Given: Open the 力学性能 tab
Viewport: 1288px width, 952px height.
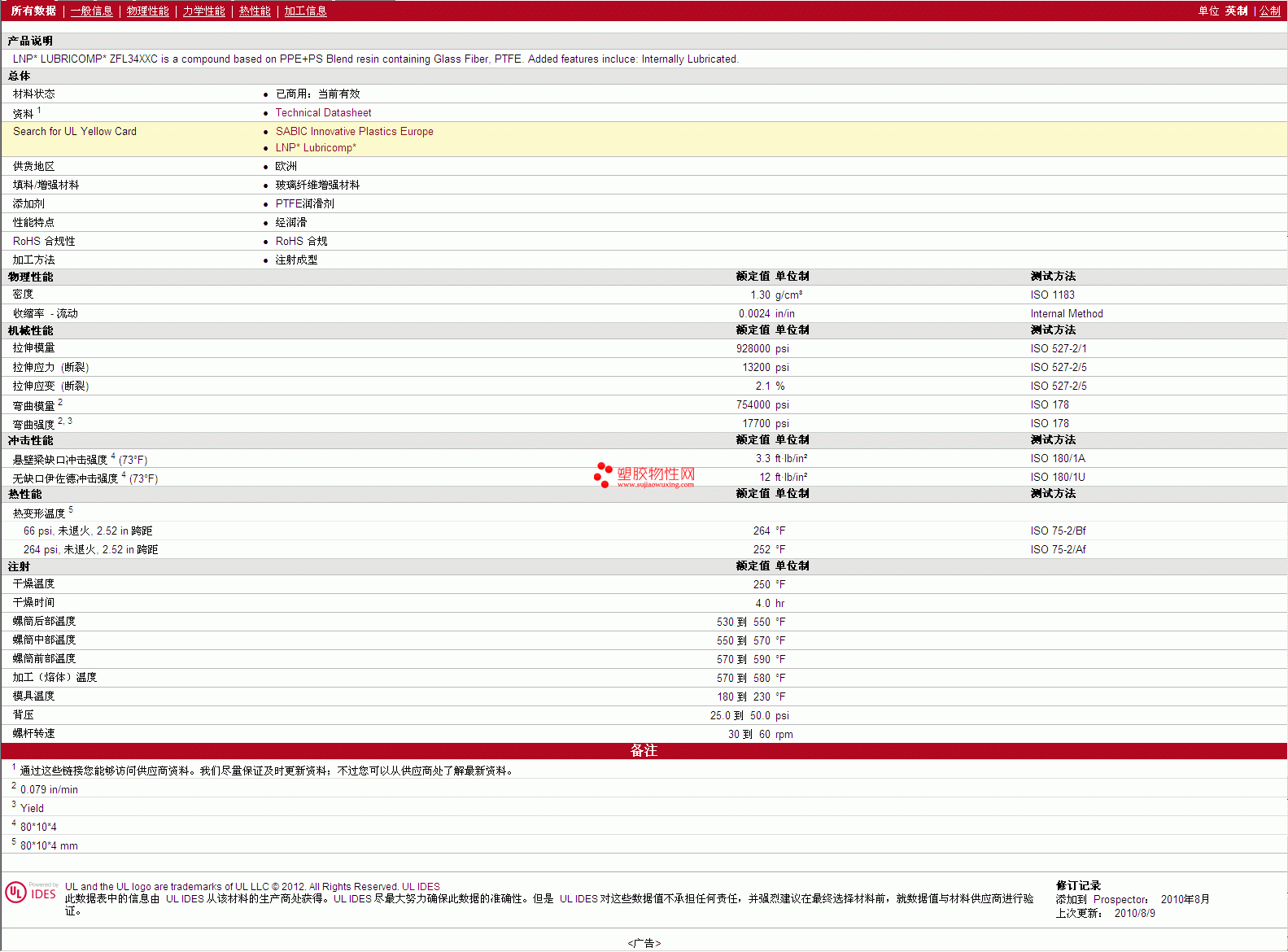Looking at the screenshot, I should coord(203,11).
